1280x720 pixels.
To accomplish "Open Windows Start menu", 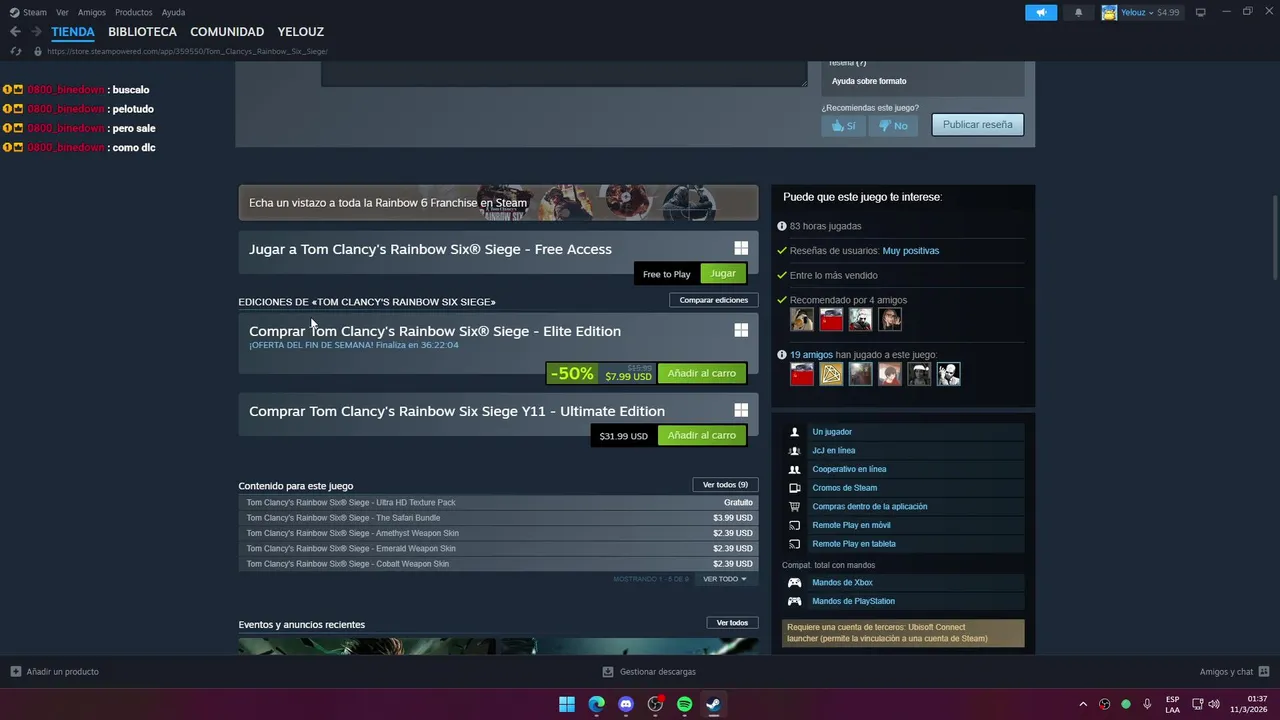I will tap(567, 704).
